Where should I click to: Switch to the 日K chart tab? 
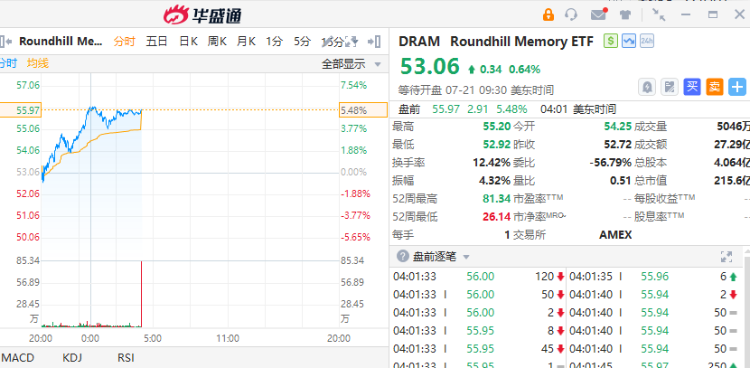188,42
